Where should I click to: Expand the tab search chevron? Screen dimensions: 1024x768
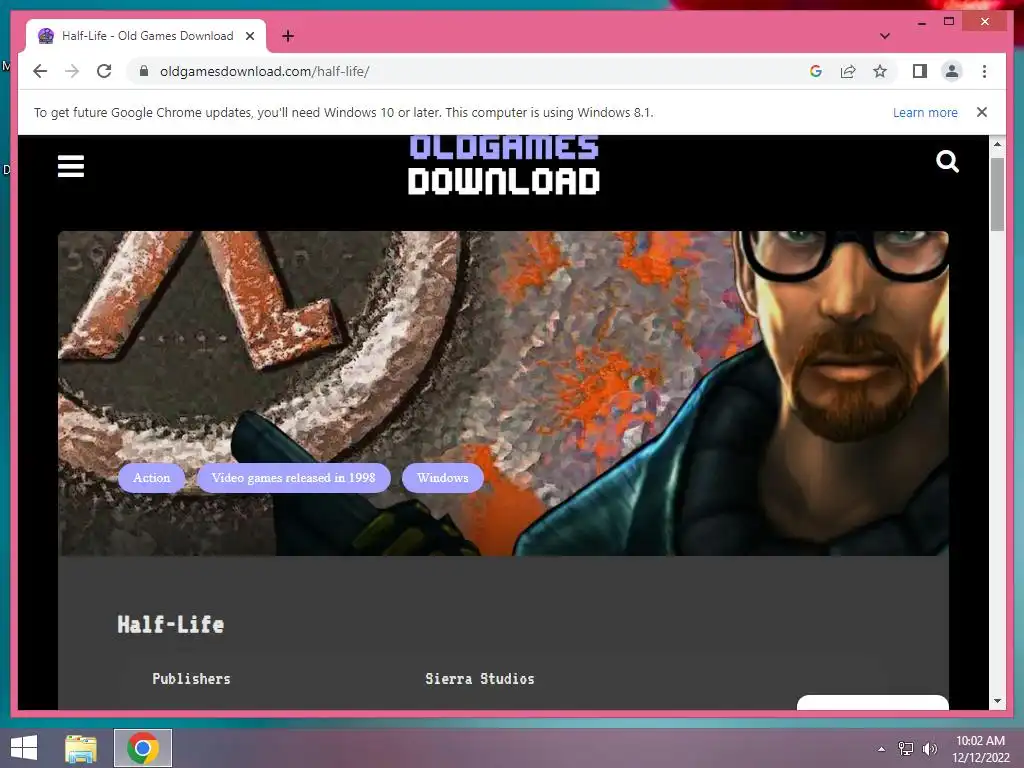(884, 36)
